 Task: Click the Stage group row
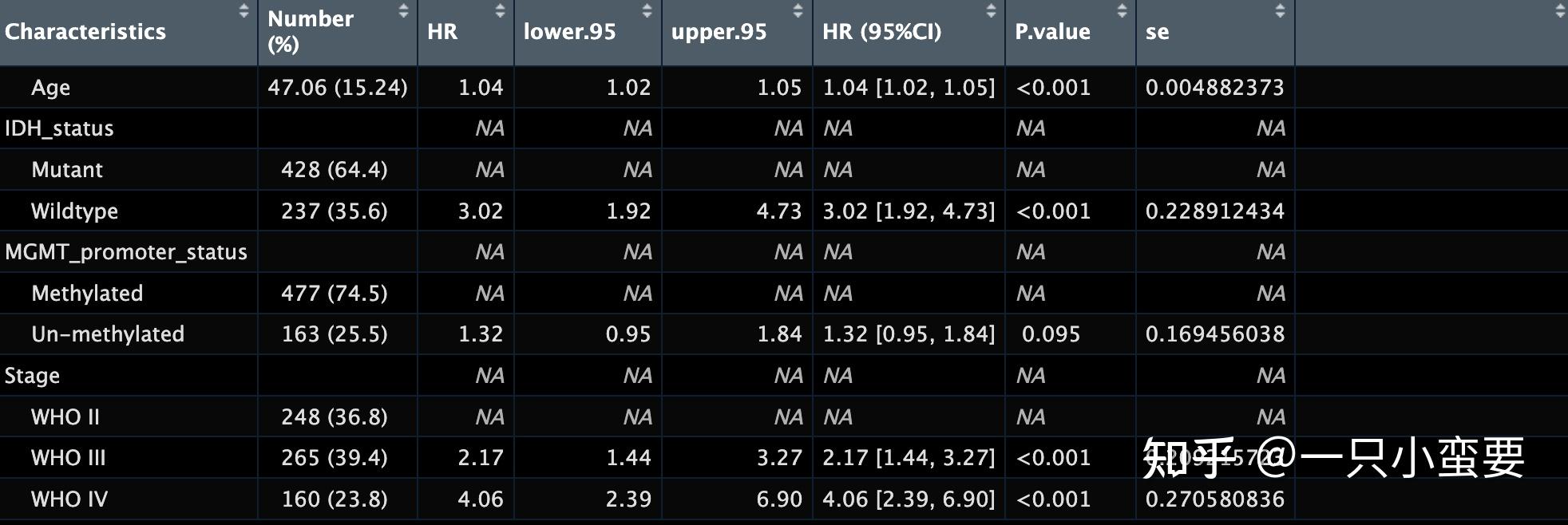point(32,376)
